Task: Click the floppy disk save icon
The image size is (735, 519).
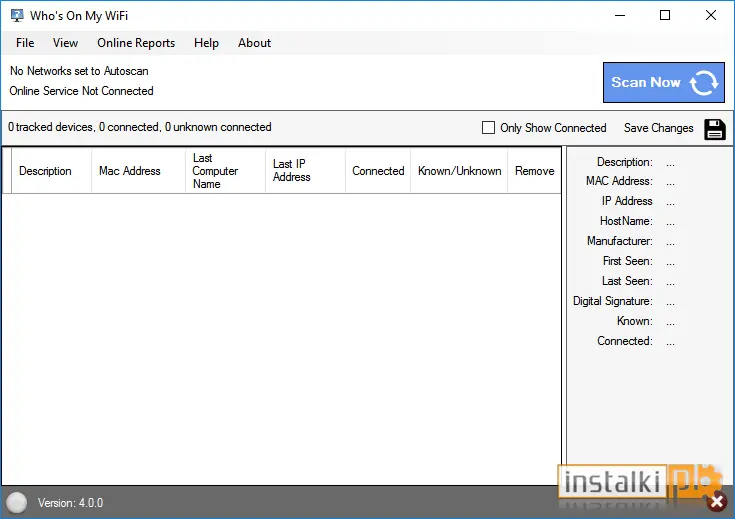Action: 715,129
